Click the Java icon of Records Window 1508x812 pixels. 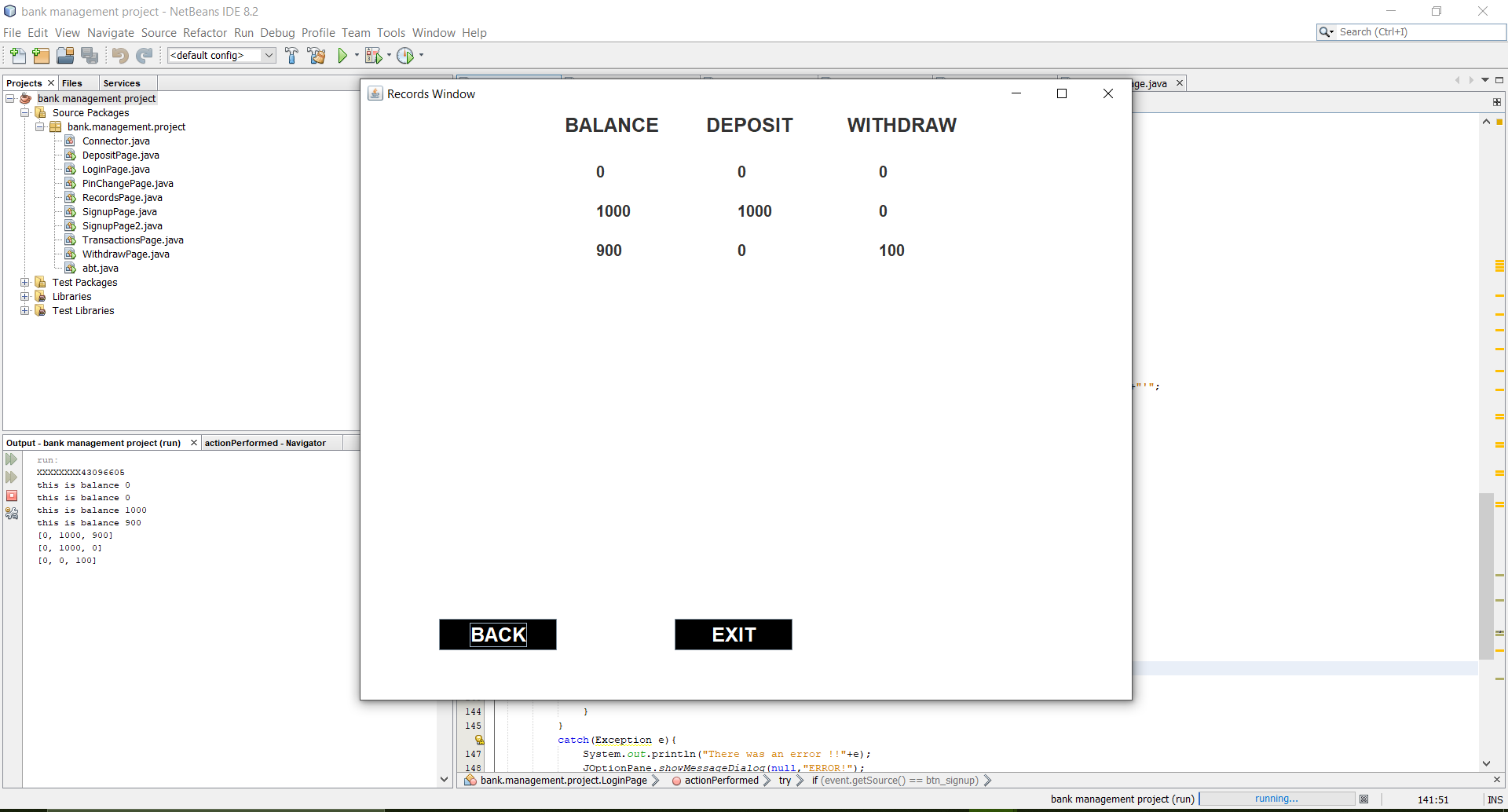point(375,93)
